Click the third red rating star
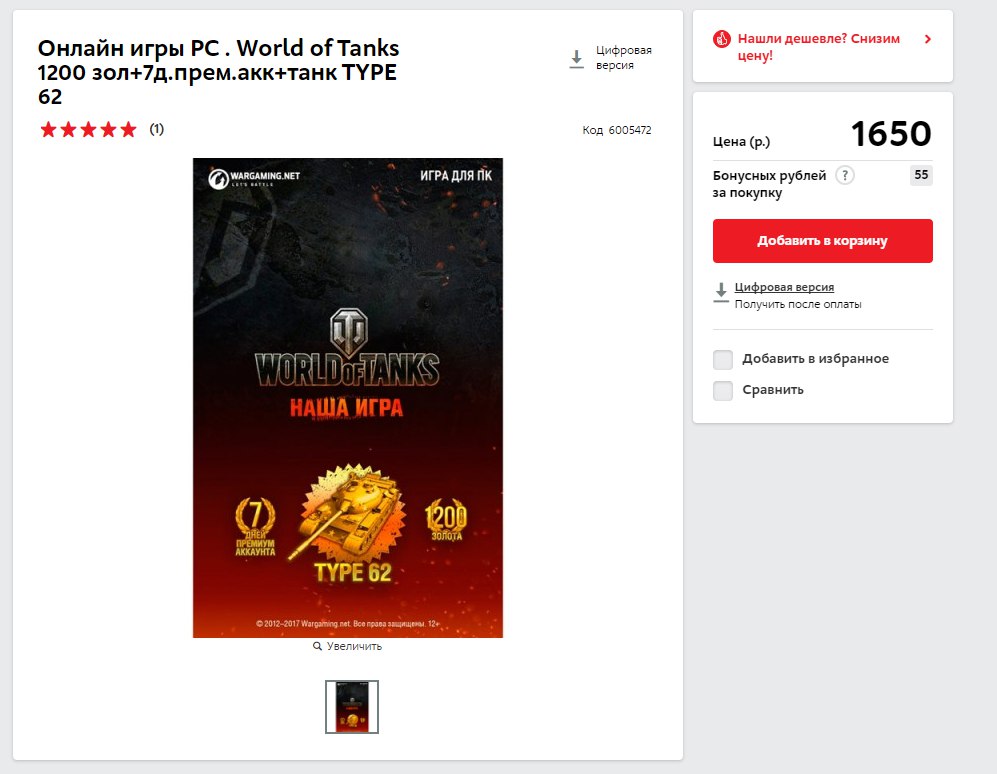This screenshot has height=774, width=997. tap(88, 130)
